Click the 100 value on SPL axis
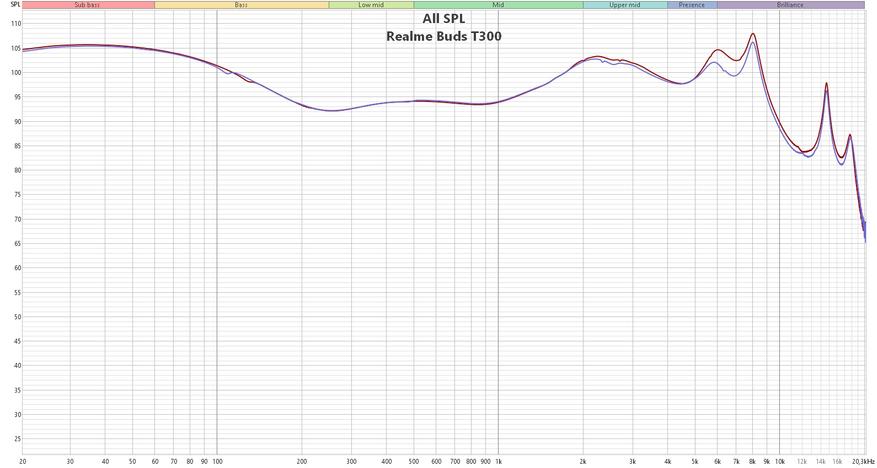The image size is (877, 468). tap(16, 73)
